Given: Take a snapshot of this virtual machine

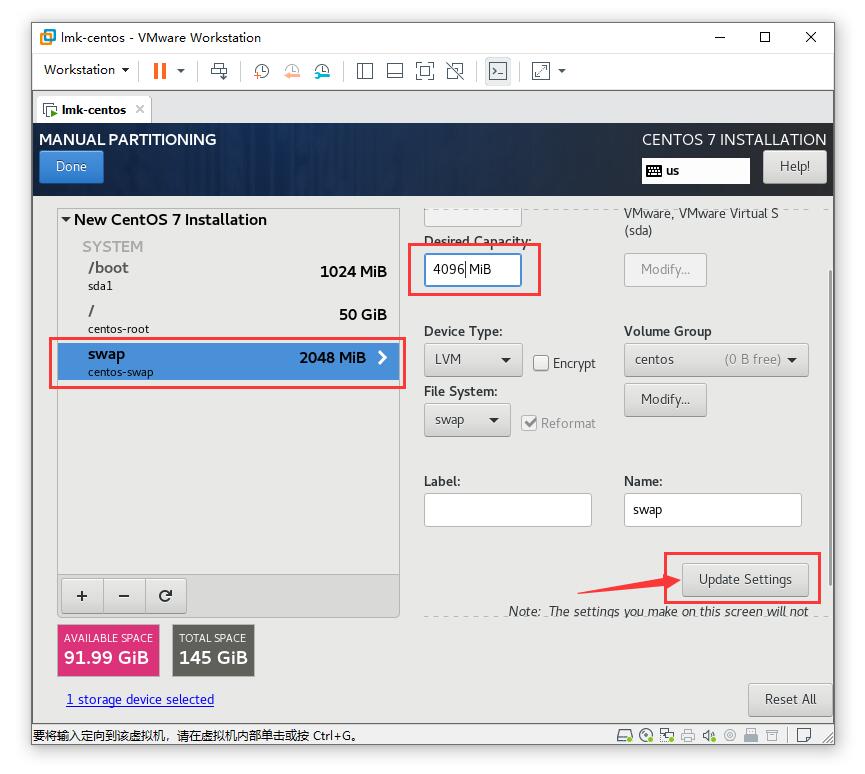Looking at the screenshot, I should [x=261, y=71].
